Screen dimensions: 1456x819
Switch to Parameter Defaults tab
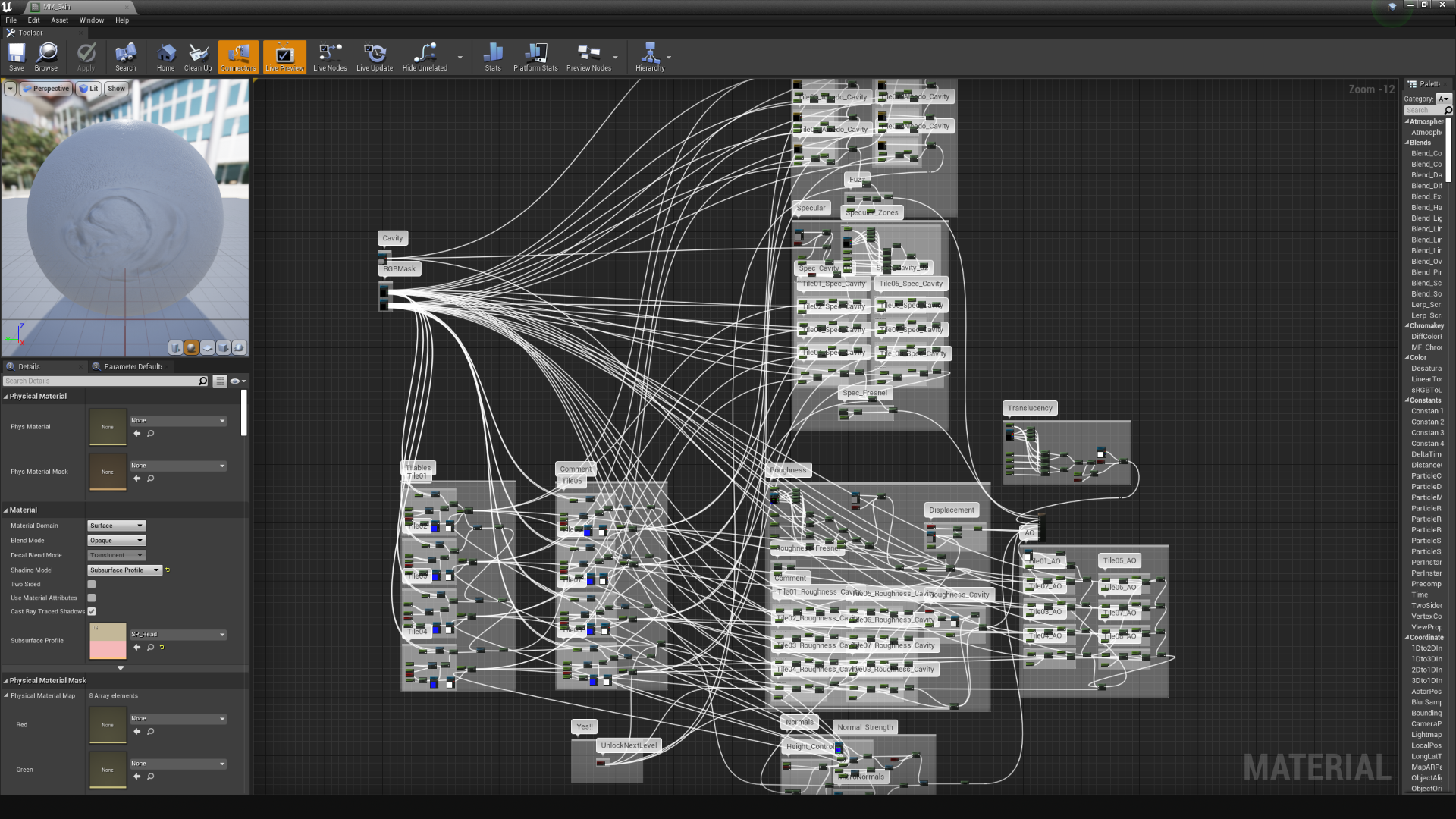[132, 367]
